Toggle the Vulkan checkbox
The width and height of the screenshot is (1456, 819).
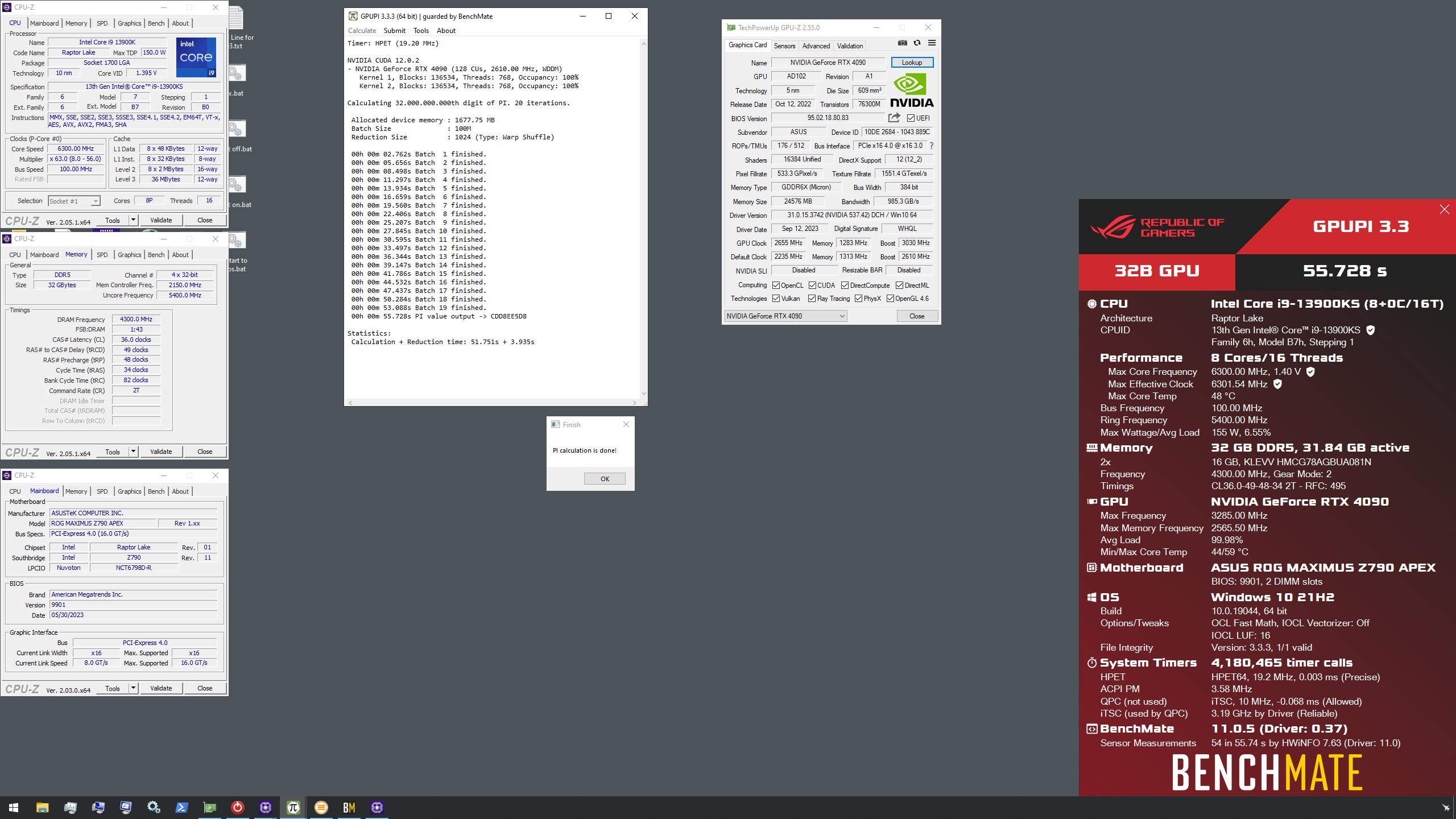click(x=776, y=299)
